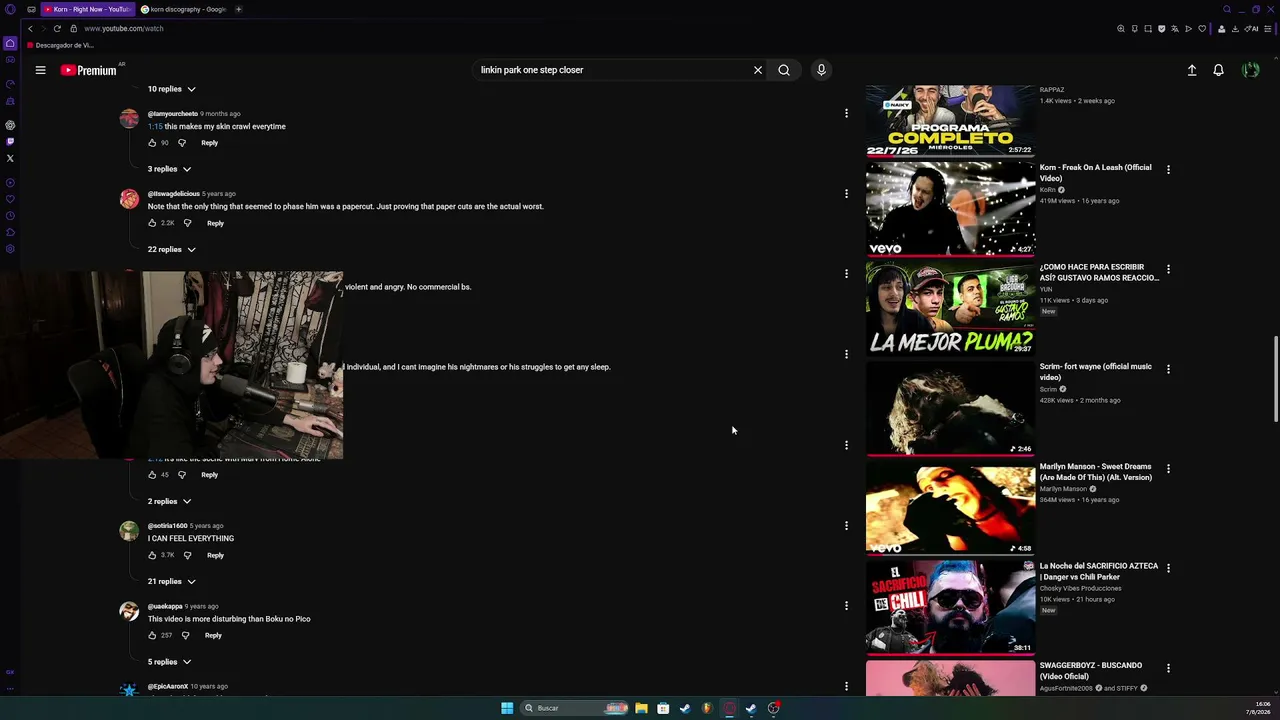Open the YouTube upload/create button
This screenshot has height=720, width=1280.
(x=1192, y=70)
